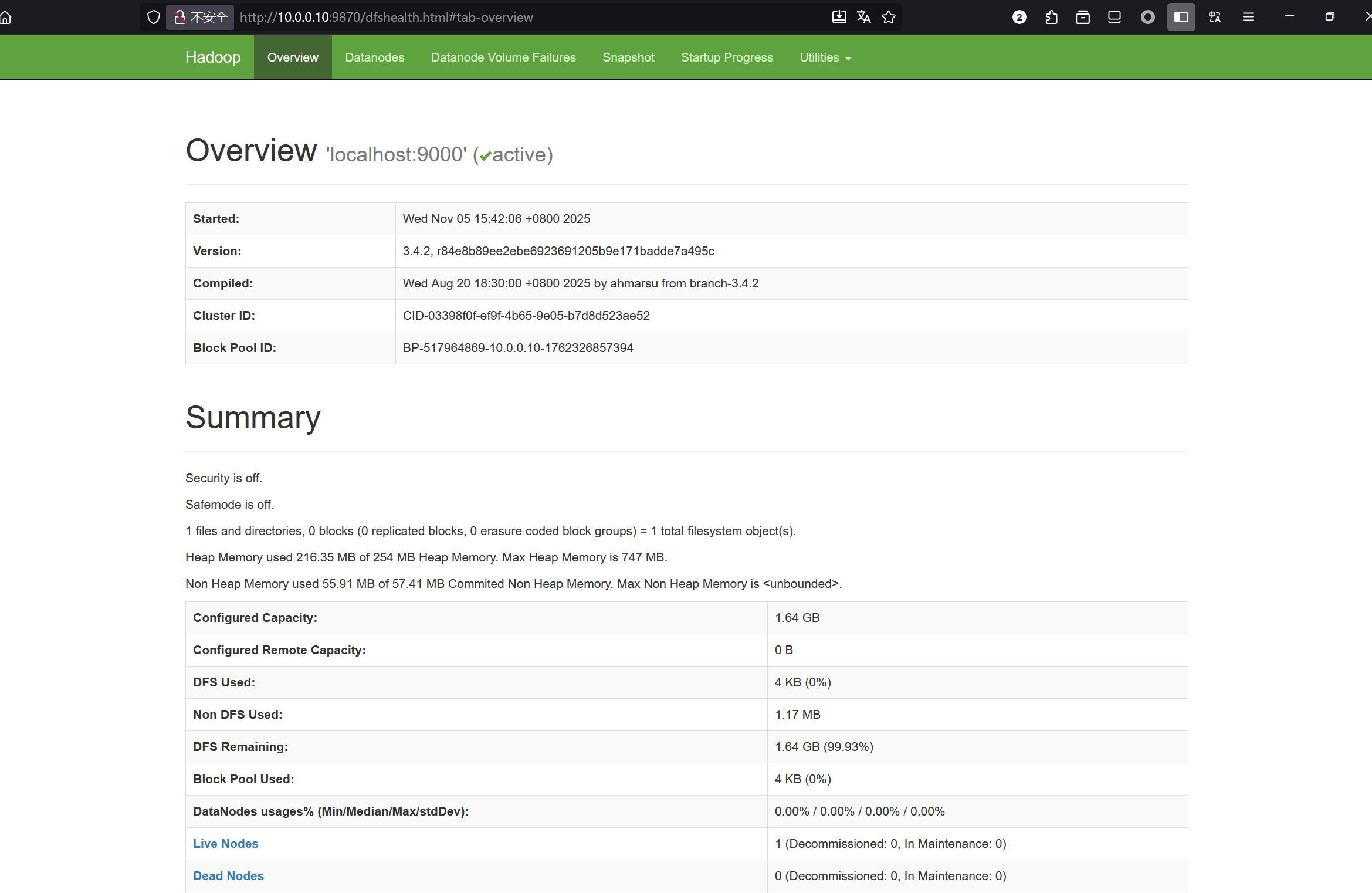Open the Live Nodes link
1372x893 pixels.
pyautogui.click(x=225, y=843)
